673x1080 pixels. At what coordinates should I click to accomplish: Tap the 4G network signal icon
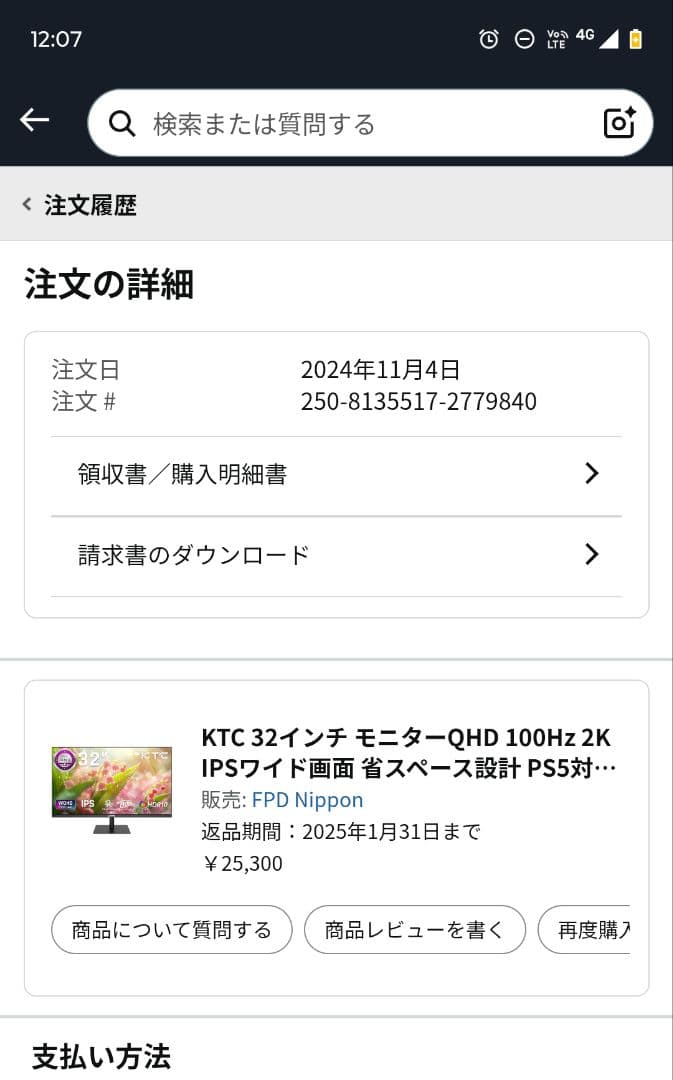pyautogui.click(x=585, y=39)
